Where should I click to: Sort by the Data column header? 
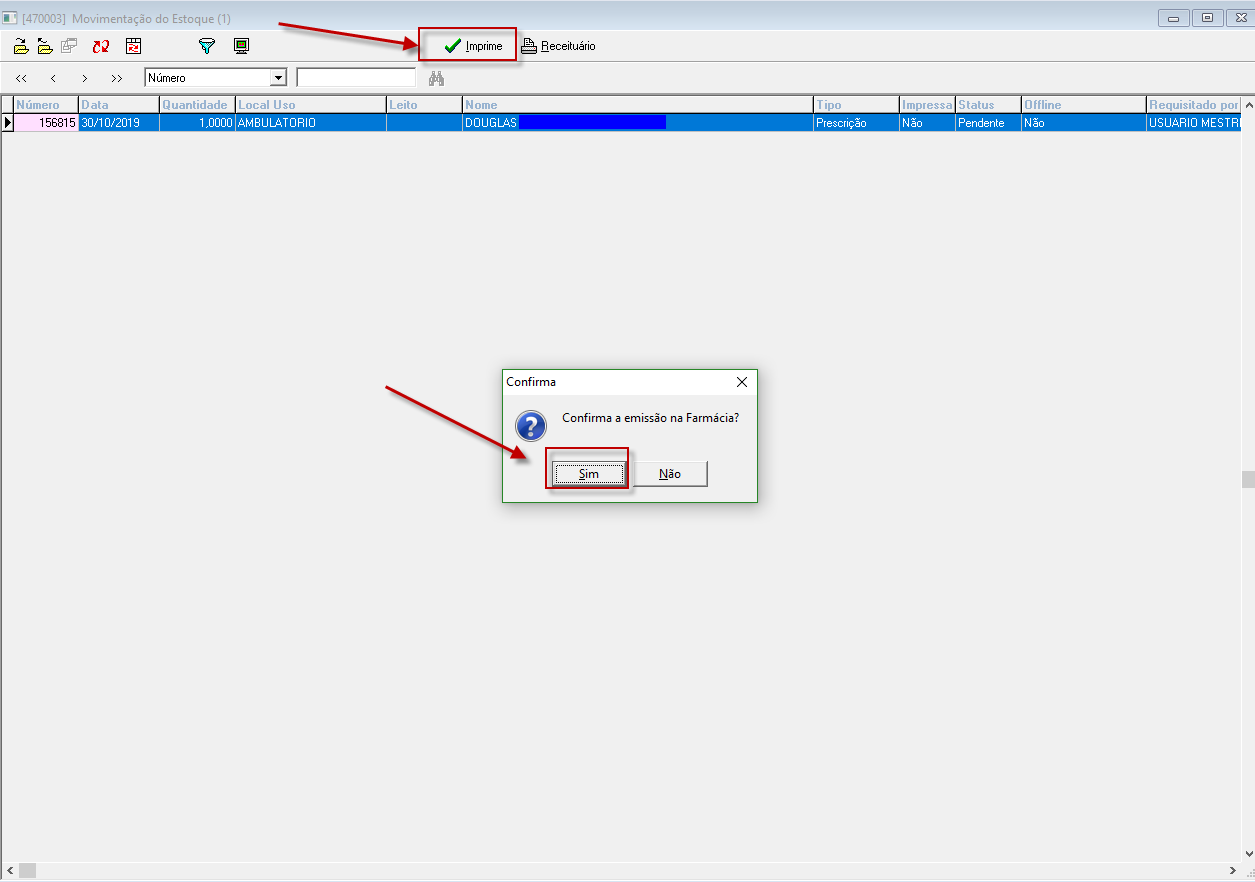pyautogui.click(x=119, y=105)
